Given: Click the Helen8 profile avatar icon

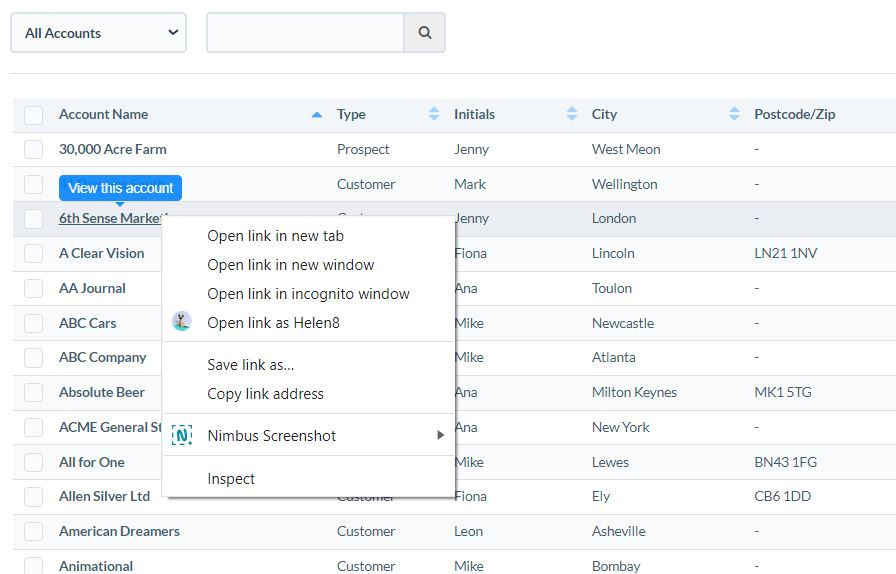Looking at the screenshot, I should pyautogui.click(x=182, y=322).
